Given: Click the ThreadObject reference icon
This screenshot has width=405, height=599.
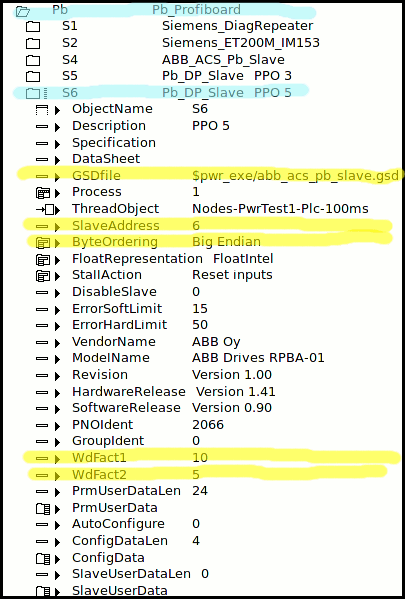Looking at the screenshot, I should click(48, 209).
